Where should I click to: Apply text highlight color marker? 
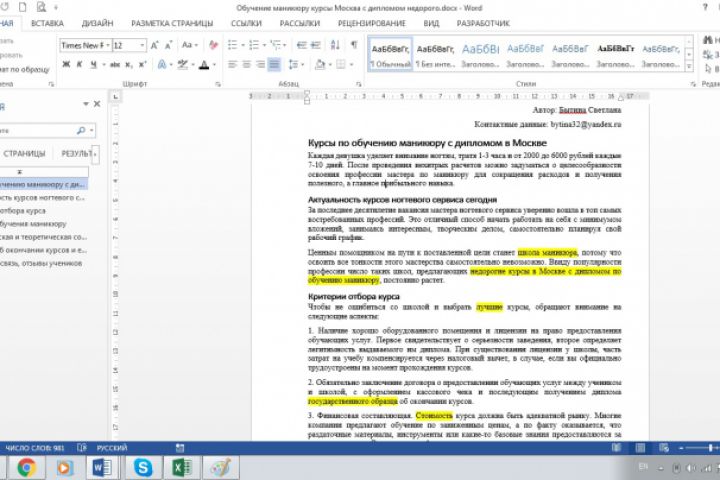[183, 64]
